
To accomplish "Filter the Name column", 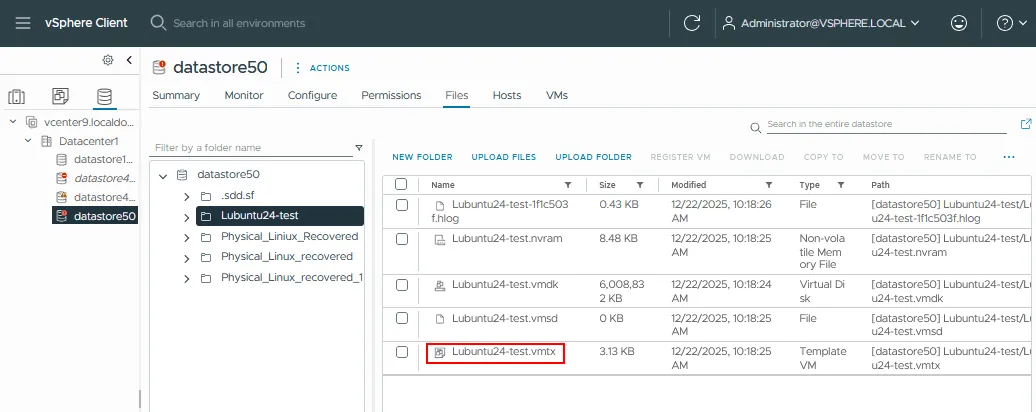I will (568, 185).
